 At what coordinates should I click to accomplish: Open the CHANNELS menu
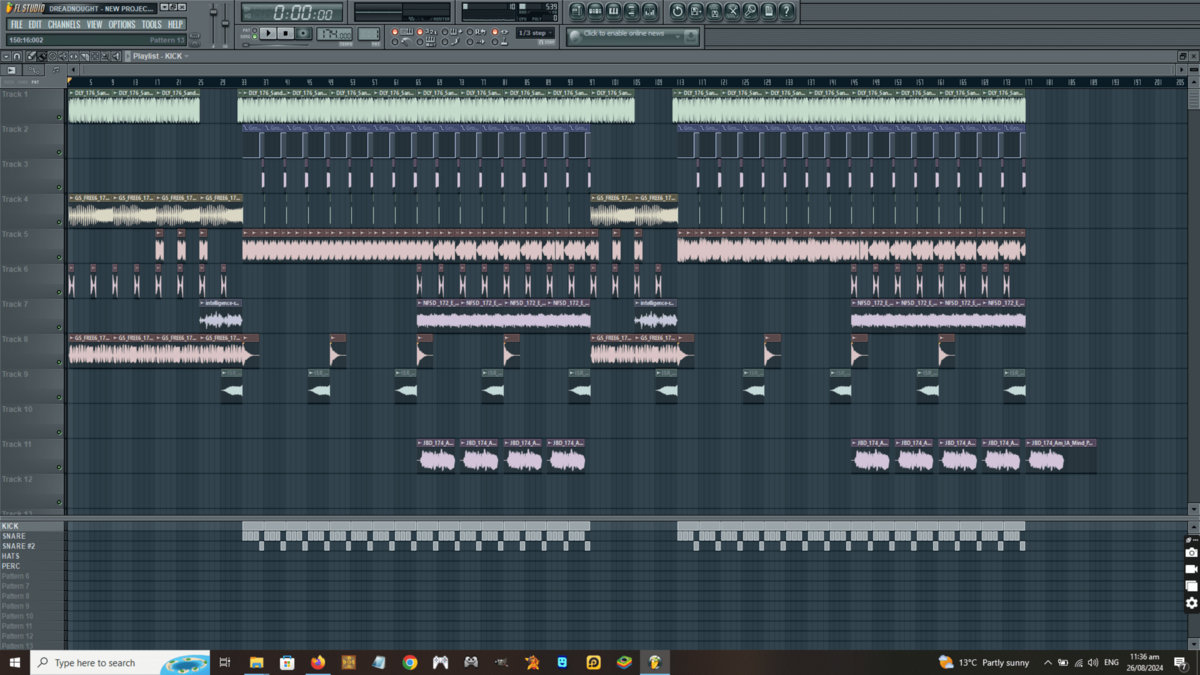pos(64,24)
